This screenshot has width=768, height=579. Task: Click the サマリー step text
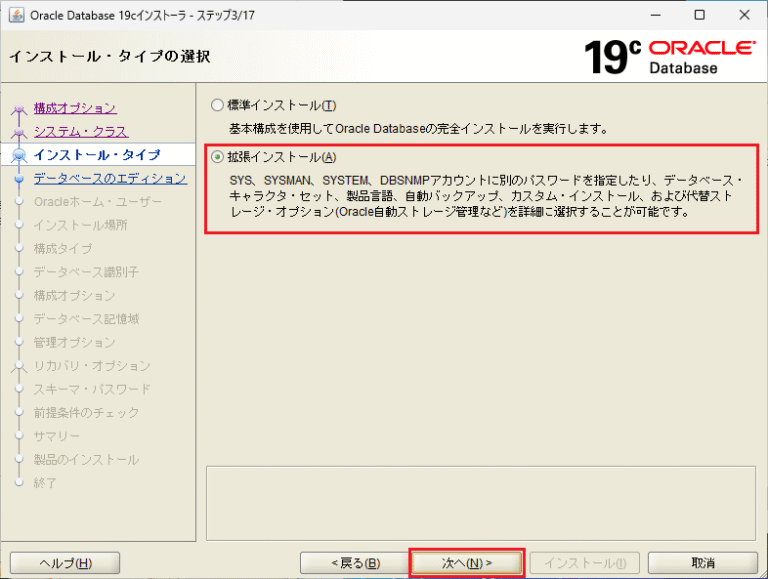(x=57, y=436)
